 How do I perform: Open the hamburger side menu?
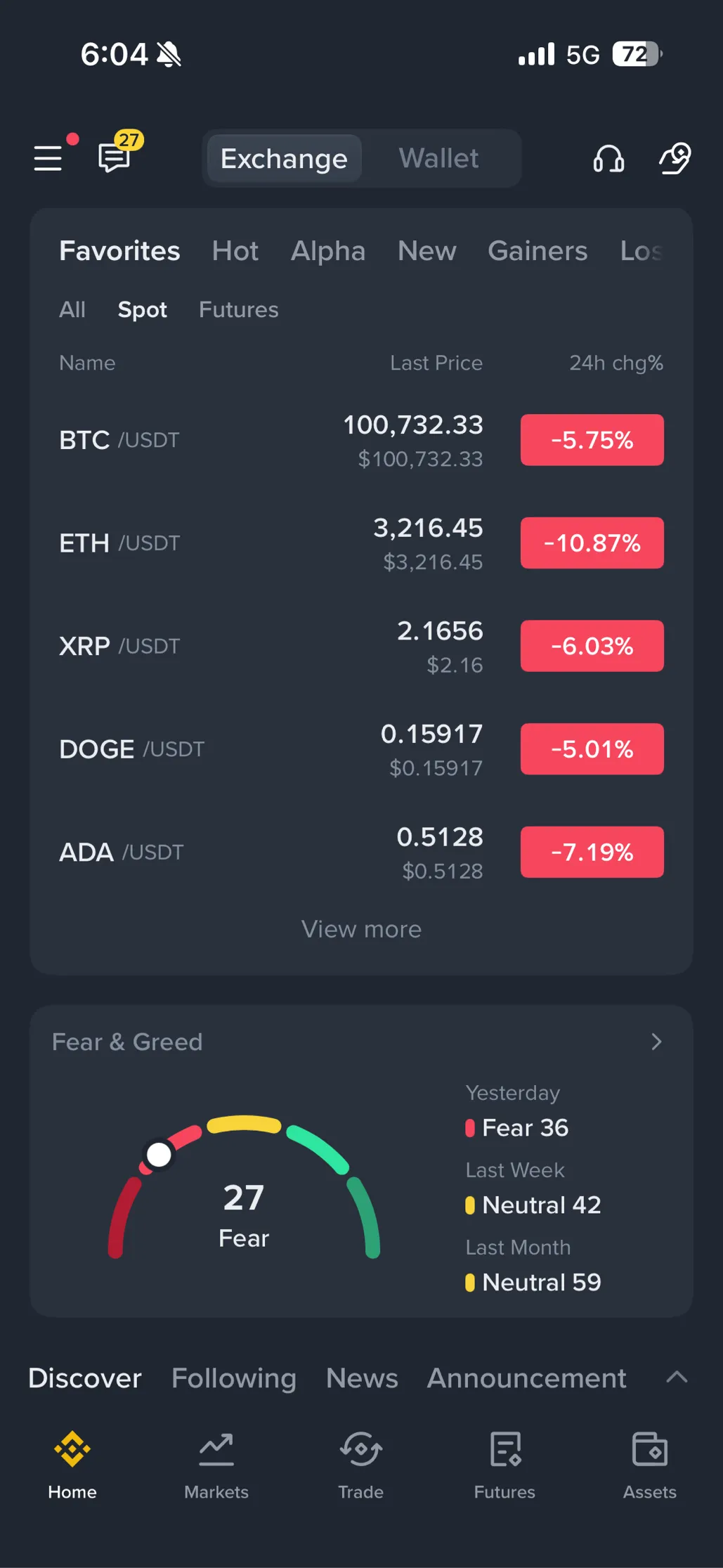coord(48,157)
